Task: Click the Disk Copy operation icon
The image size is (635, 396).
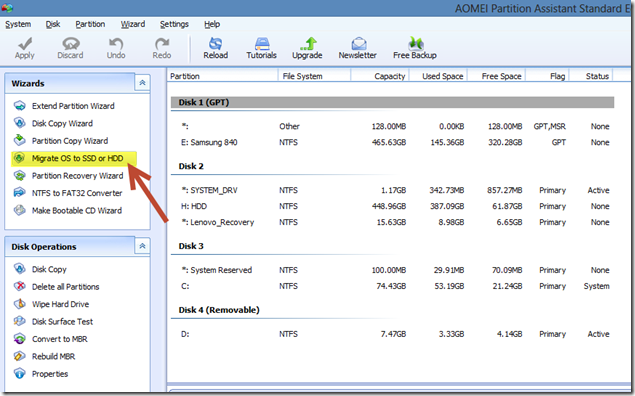Action: 19,269
